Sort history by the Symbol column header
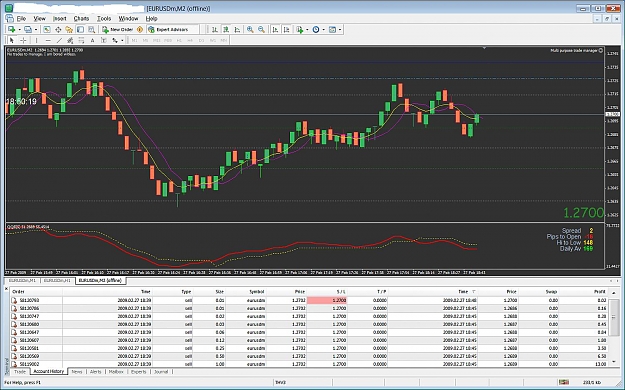 [246, 292]
